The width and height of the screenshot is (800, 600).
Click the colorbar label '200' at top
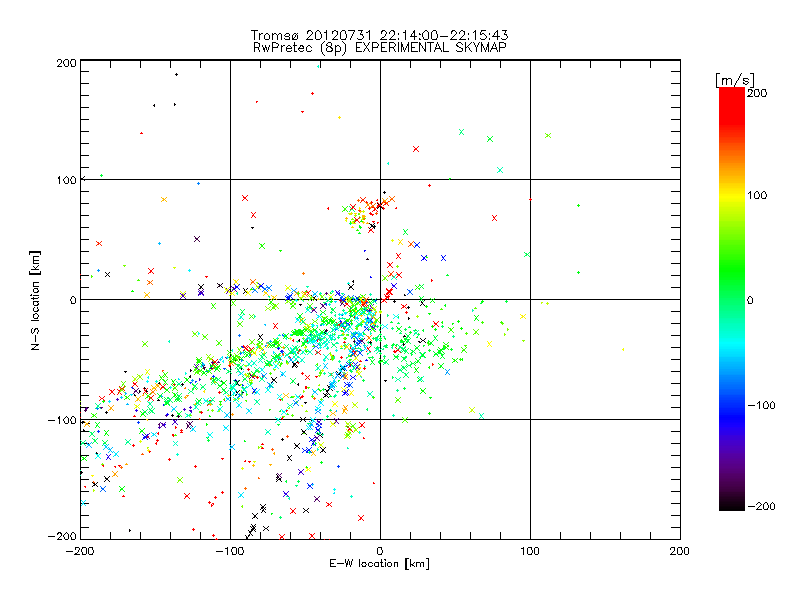click(757, 93)
